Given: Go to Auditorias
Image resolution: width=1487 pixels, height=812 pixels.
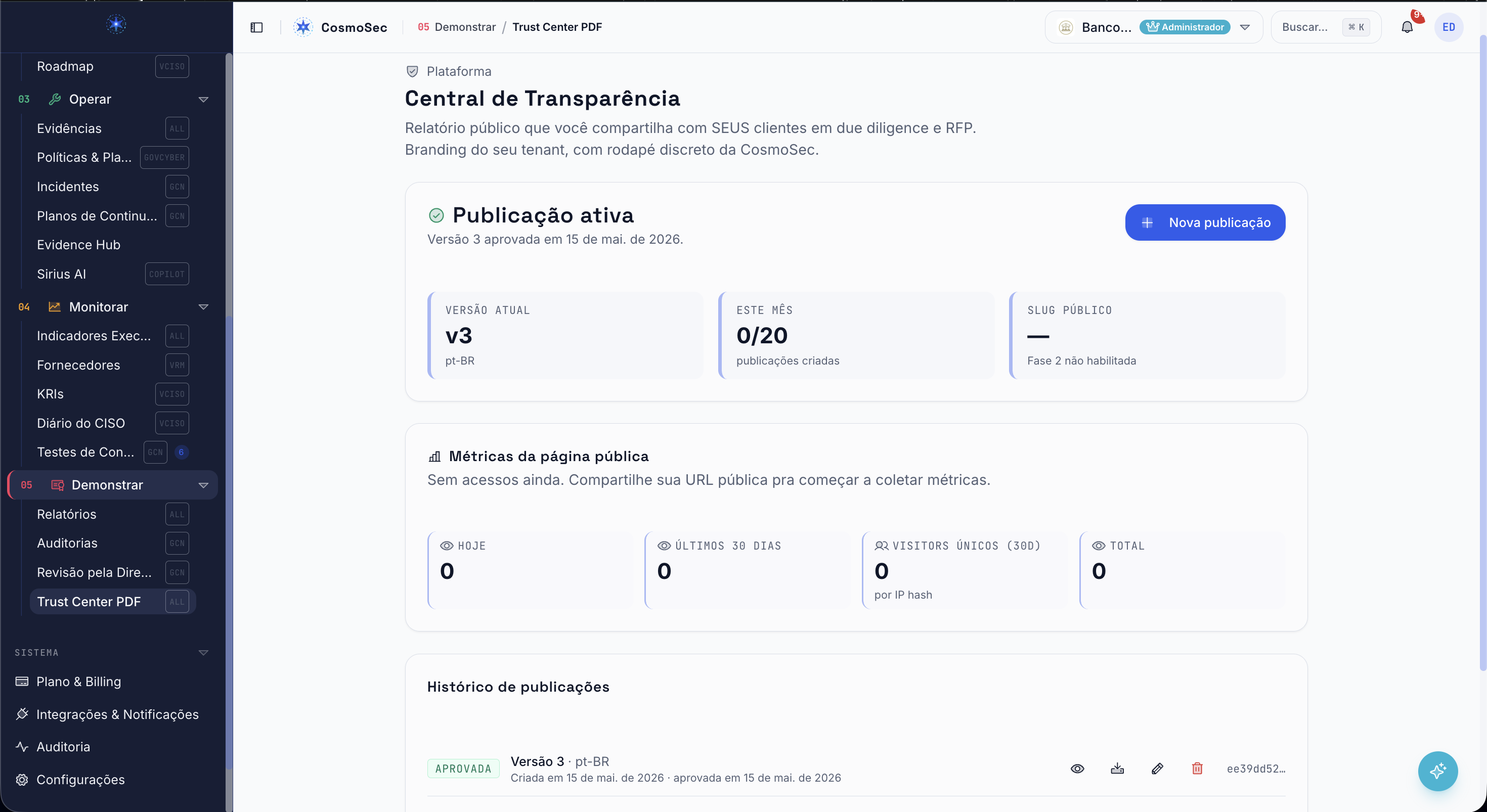Looking at the screenshot, I should pyautogui.click(x=113, y=543).
